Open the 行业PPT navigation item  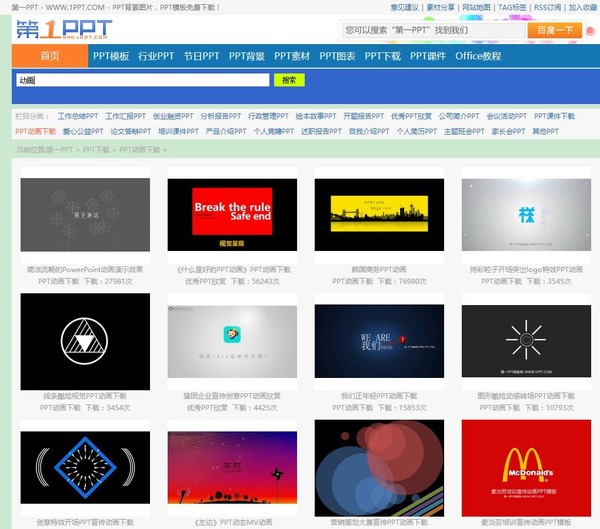156,56
